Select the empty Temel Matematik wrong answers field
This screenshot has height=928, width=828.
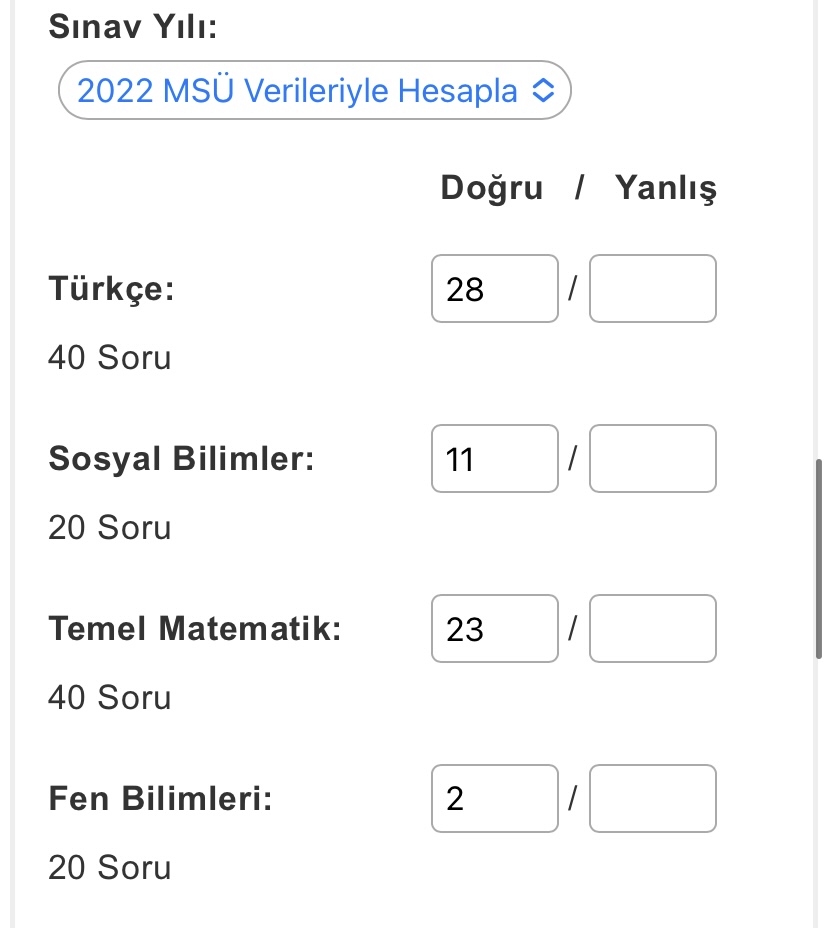652,629
